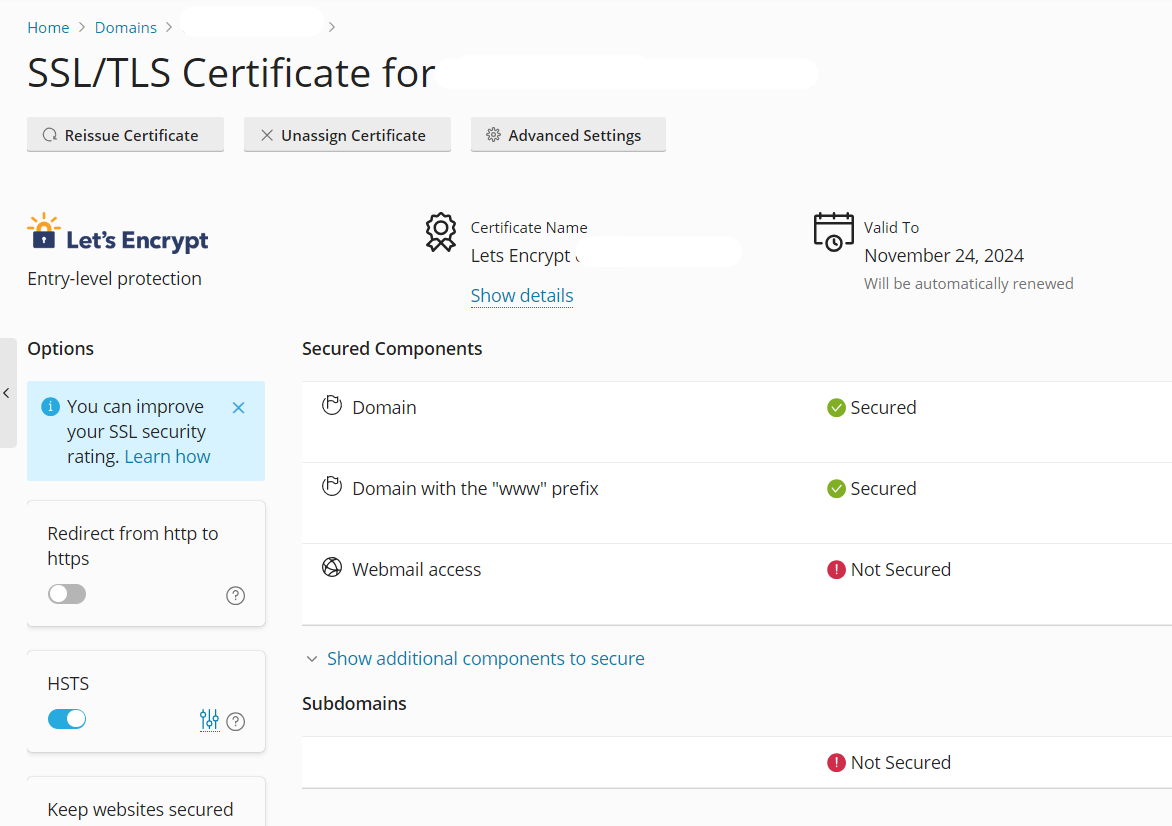Screen dimensions: 1172x826
Task: Dismiss the SSL security rating notification
Action: 238,407
